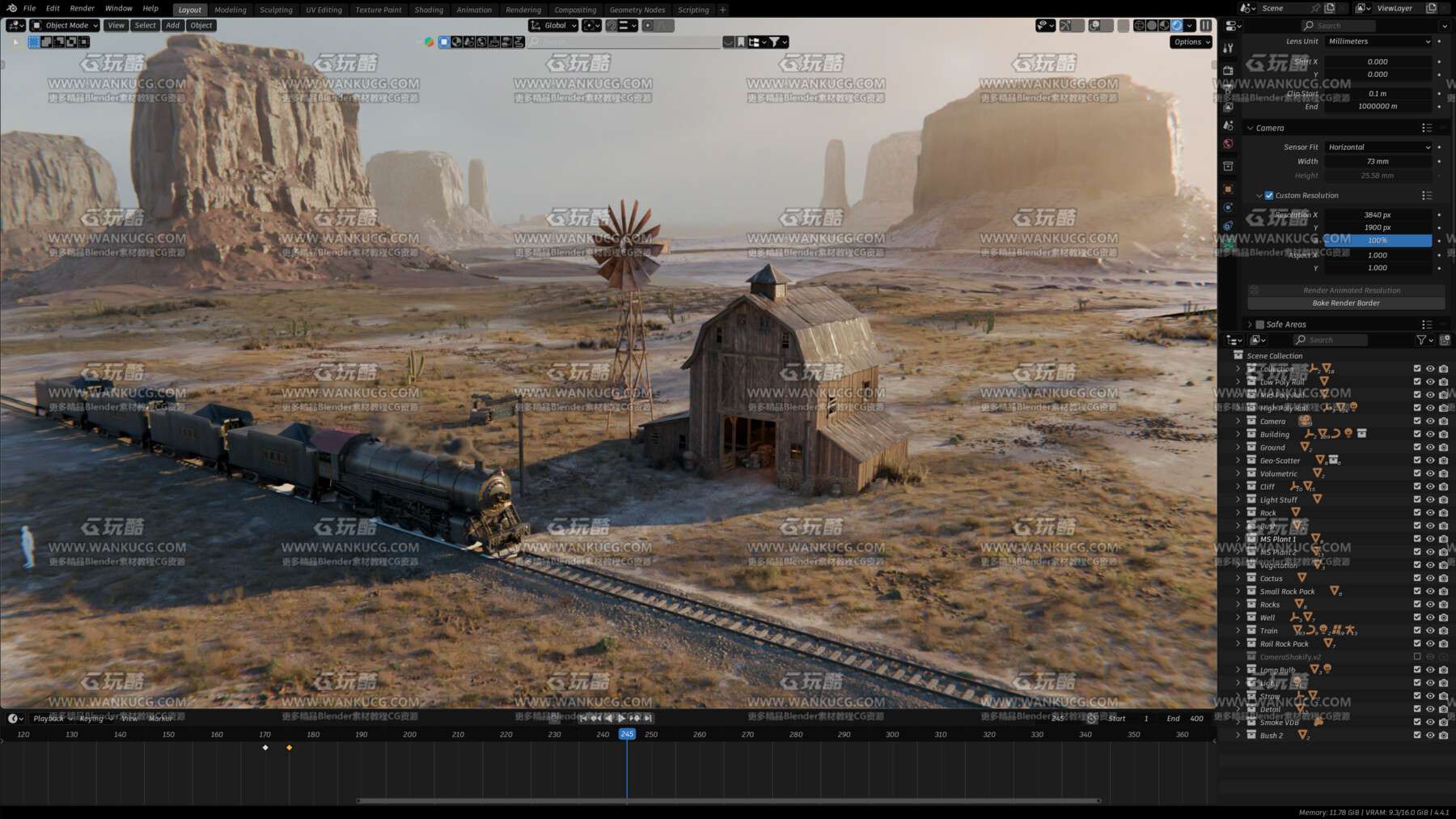Image resolution: width=1456 pixels, height=819 pixels.
Task: Open the Tool properties tab
Action: coord(1228,49)
